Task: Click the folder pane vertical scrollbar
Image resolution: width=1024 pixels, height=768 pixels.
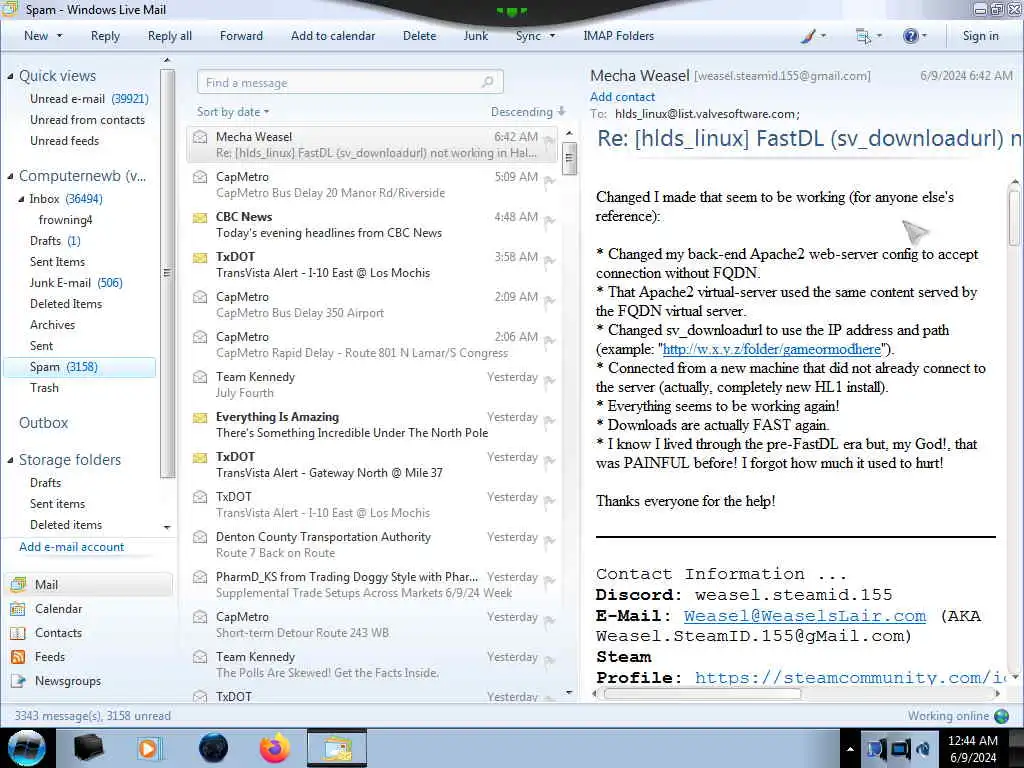Action: (x=167, y=273)
